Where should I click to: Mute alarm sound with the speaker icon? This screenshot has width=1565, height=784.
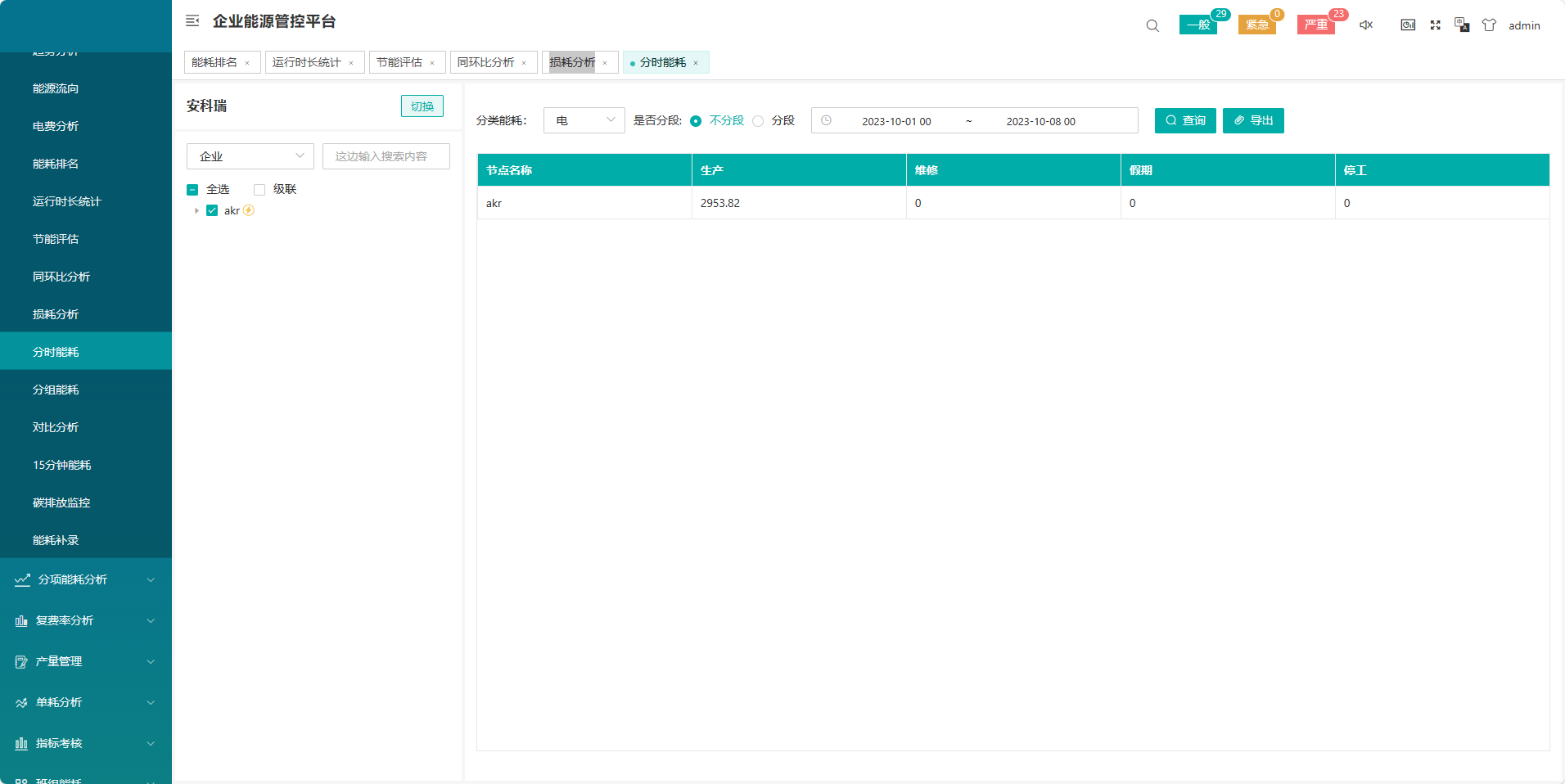pos(1366,25)
